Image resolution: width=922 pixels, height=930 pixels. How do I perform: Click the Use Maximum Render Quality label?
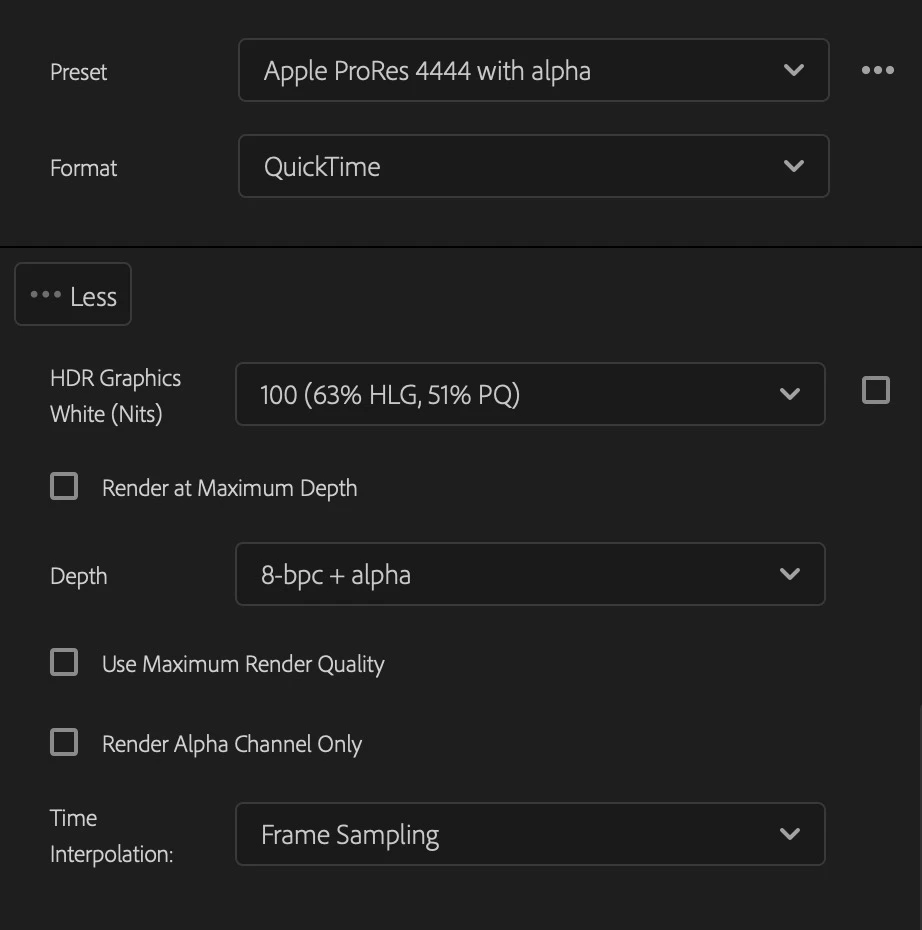point(243,664)
